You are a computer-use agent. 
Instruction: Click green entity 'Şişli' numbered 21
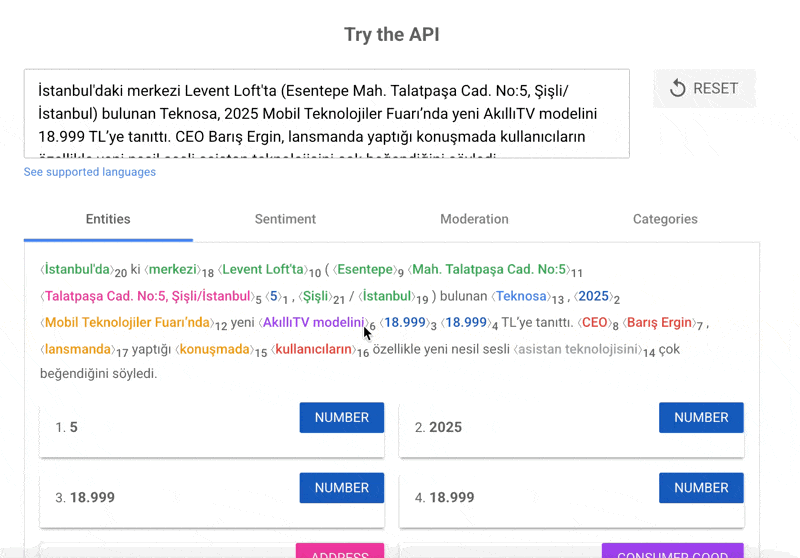coord(315,296)
